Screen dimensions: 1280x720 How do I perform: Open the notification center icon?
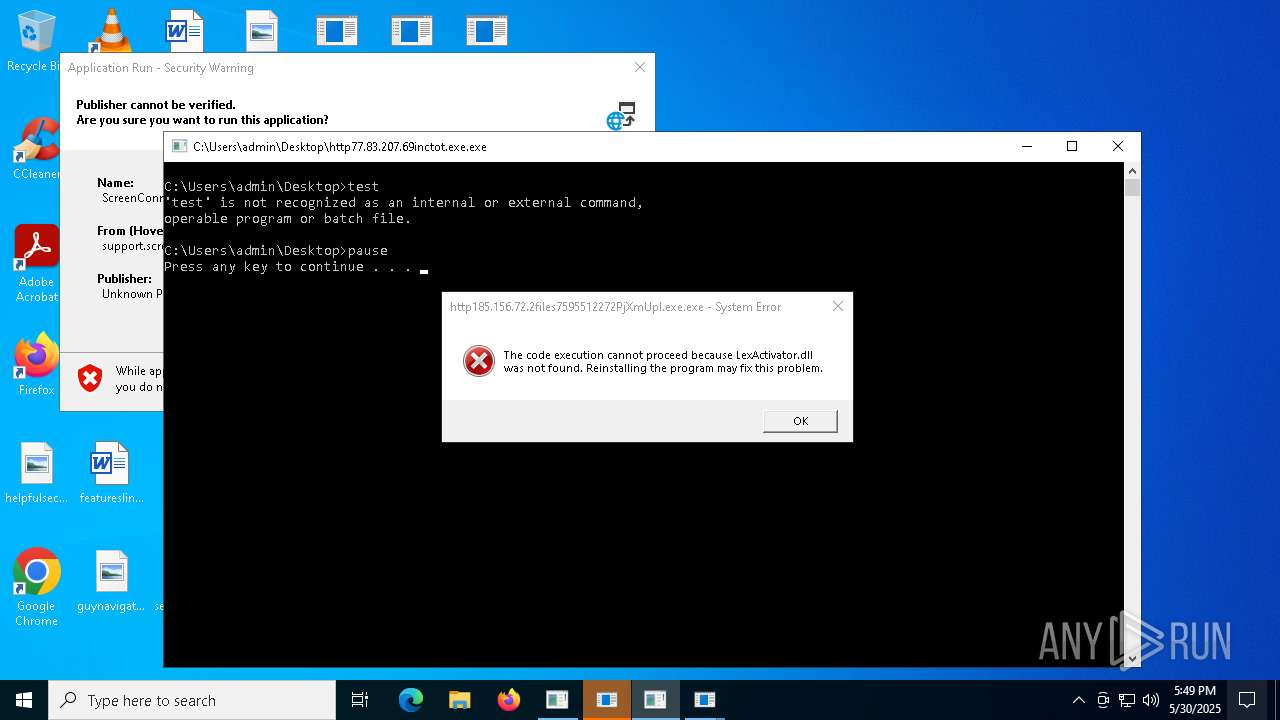(1247, 700)
